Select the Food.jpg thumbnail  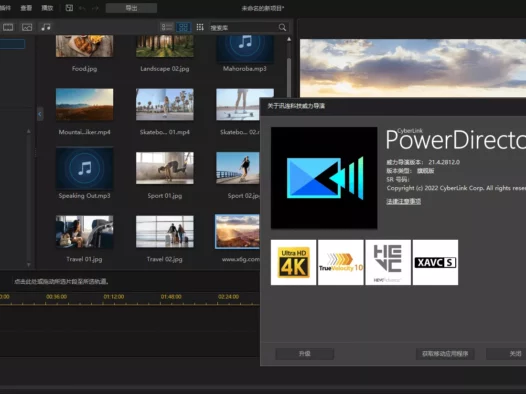84,46
